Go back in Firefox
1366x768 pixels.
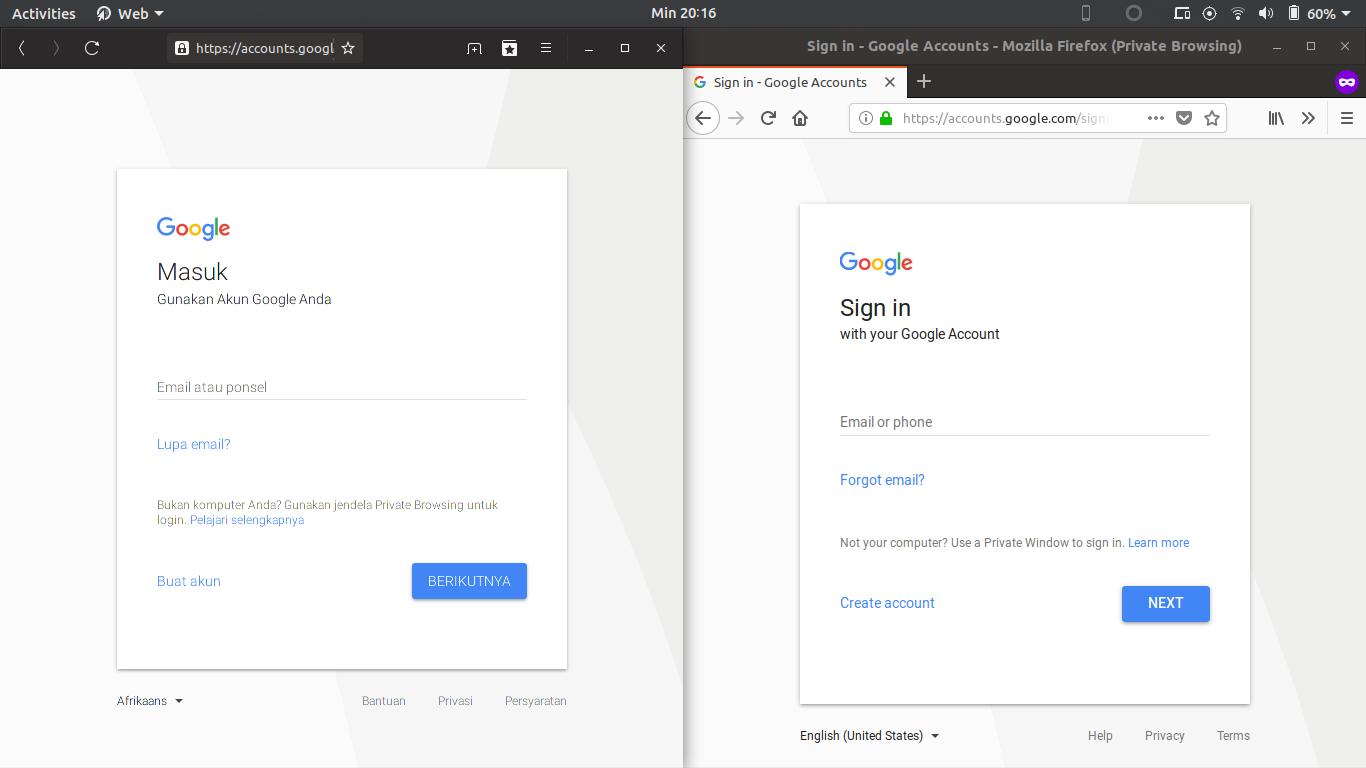point(703,118)
